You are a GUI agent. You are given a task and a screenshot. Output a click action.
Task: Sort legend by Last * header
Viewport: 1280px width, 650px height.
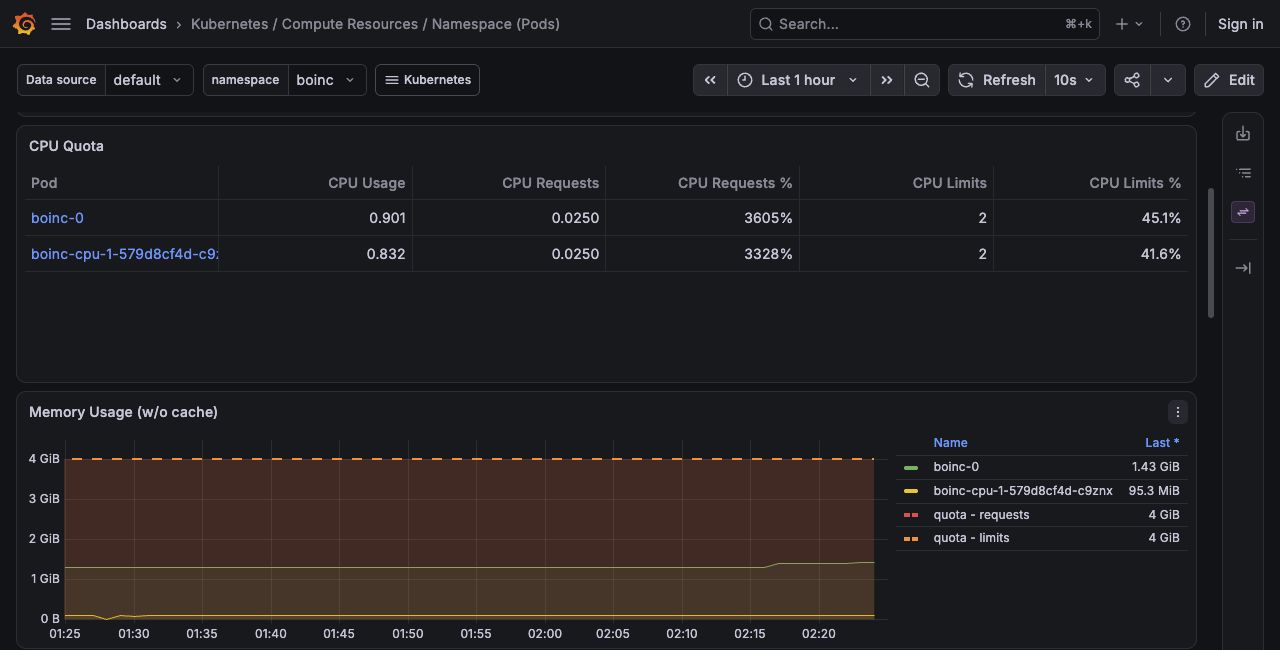1162,443
